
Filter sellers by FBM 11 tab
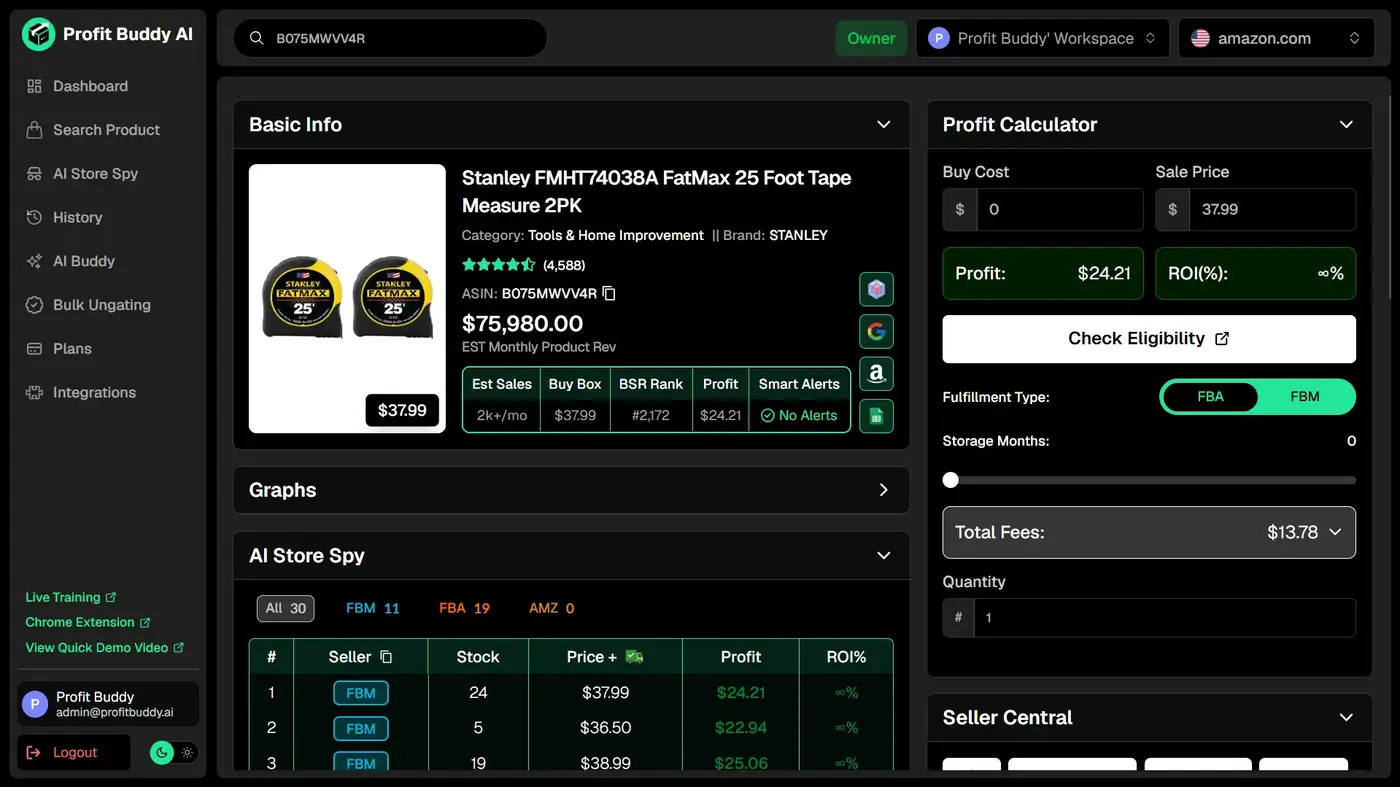pyautogui.click(x=372, y=608)
